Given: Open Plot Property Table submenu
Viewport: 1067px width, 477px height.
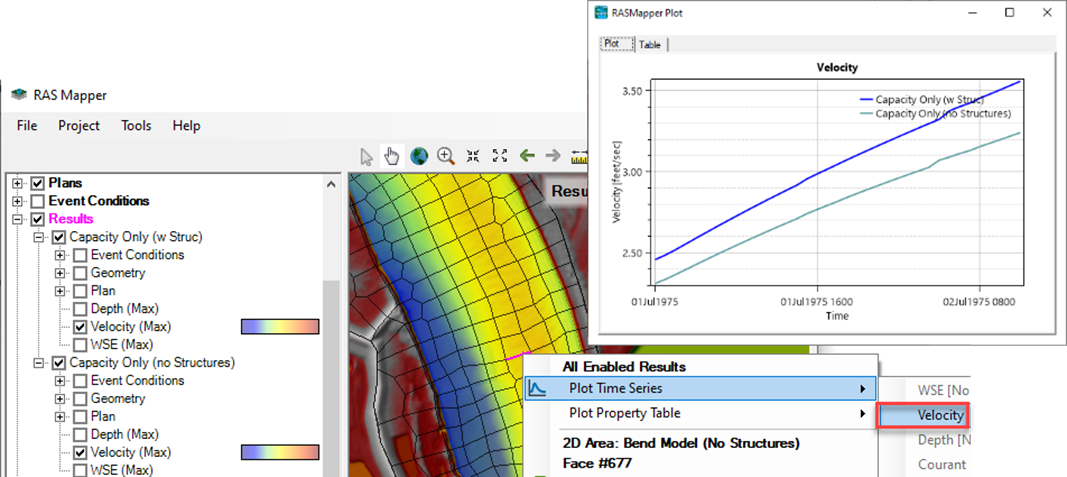Looking at the screenshot, I should pos(700,413).
